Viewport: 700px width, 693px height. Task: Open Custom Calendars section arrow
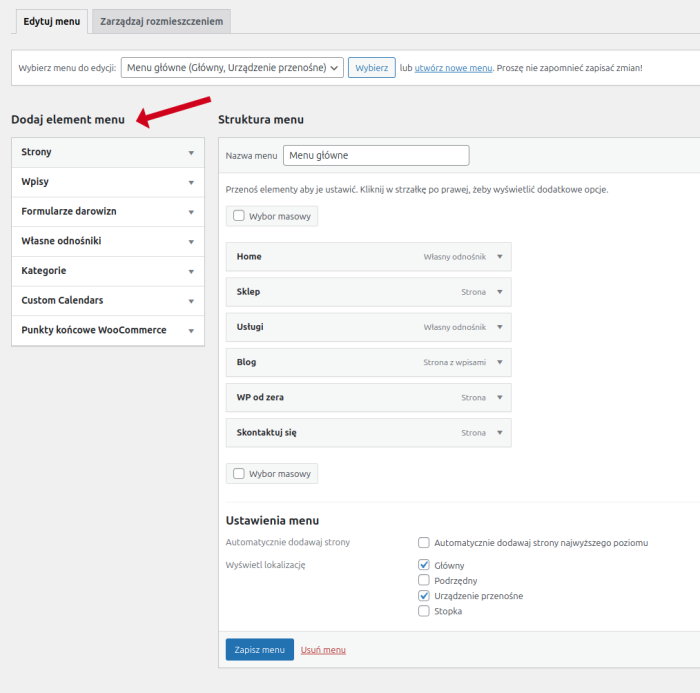190,301
